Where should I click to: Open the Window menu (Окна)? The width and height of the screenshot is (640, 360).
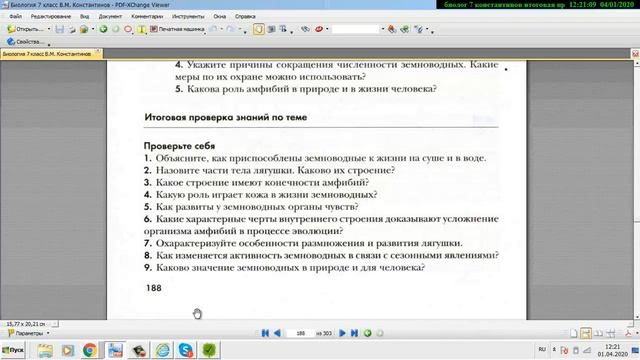point(220,16)
